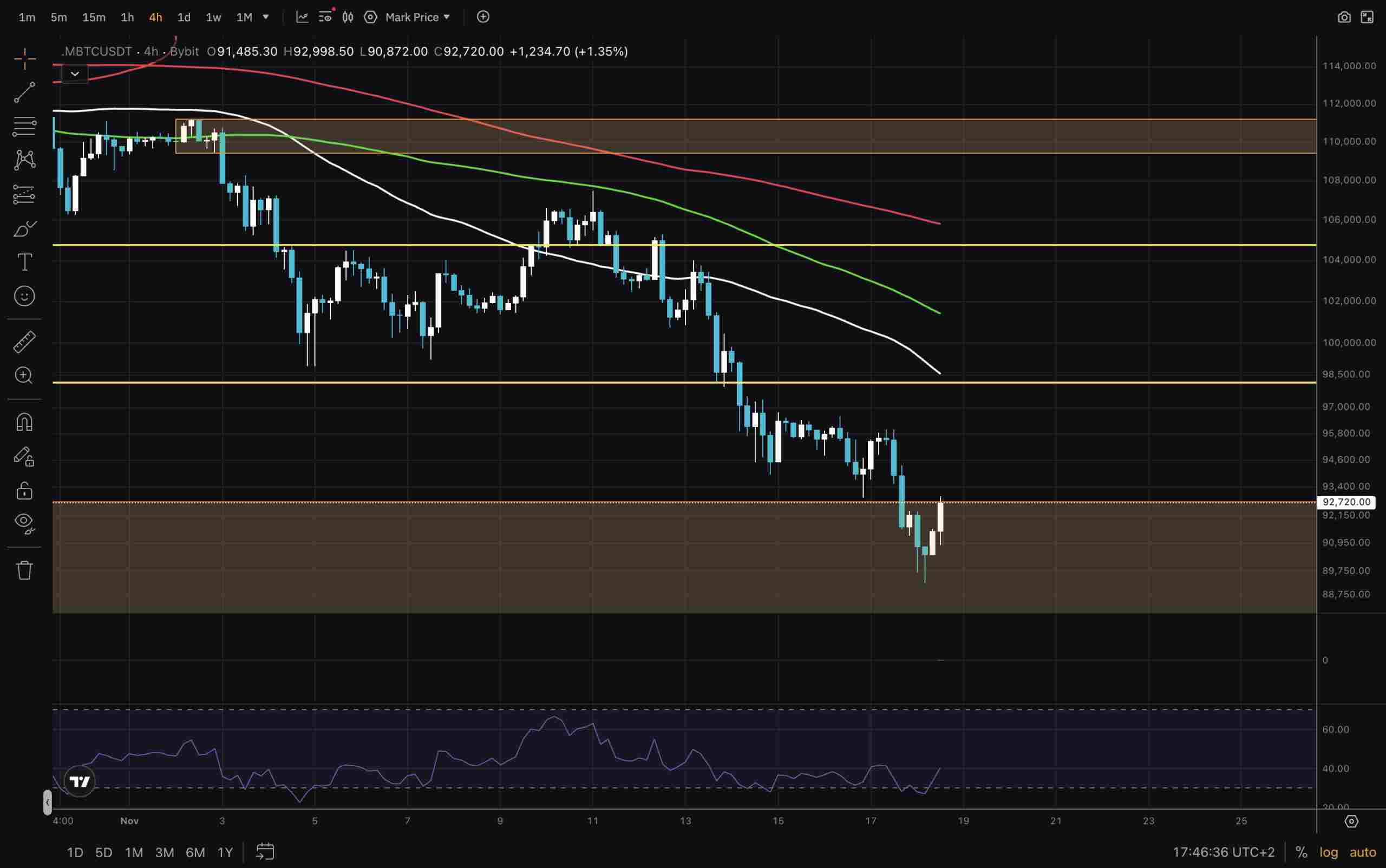Switch to 1d timeframe

pyautogui.click(x=184, y=17)
